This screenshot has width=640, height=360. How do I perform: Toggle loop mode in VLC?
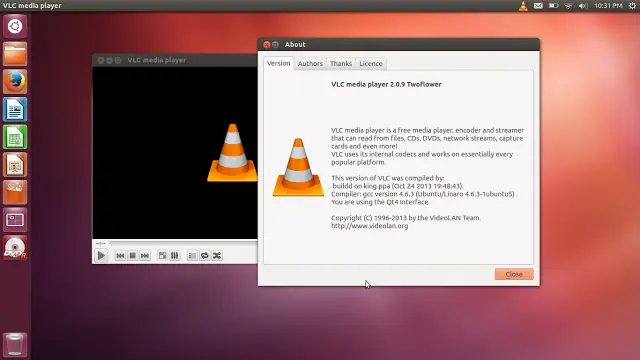coord(204,256)
